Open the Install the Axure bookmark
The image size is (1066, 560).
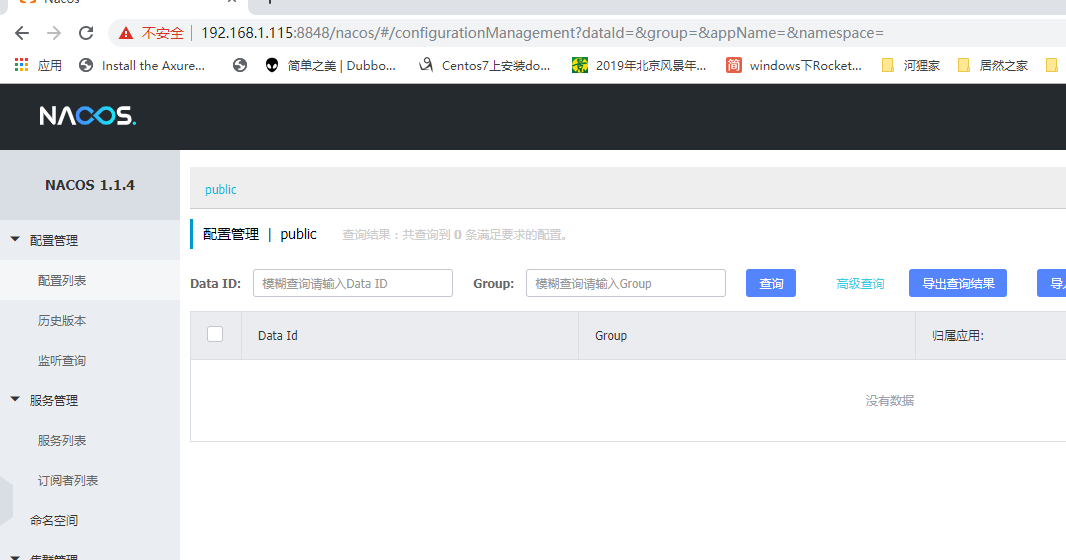tap(142, 65)
